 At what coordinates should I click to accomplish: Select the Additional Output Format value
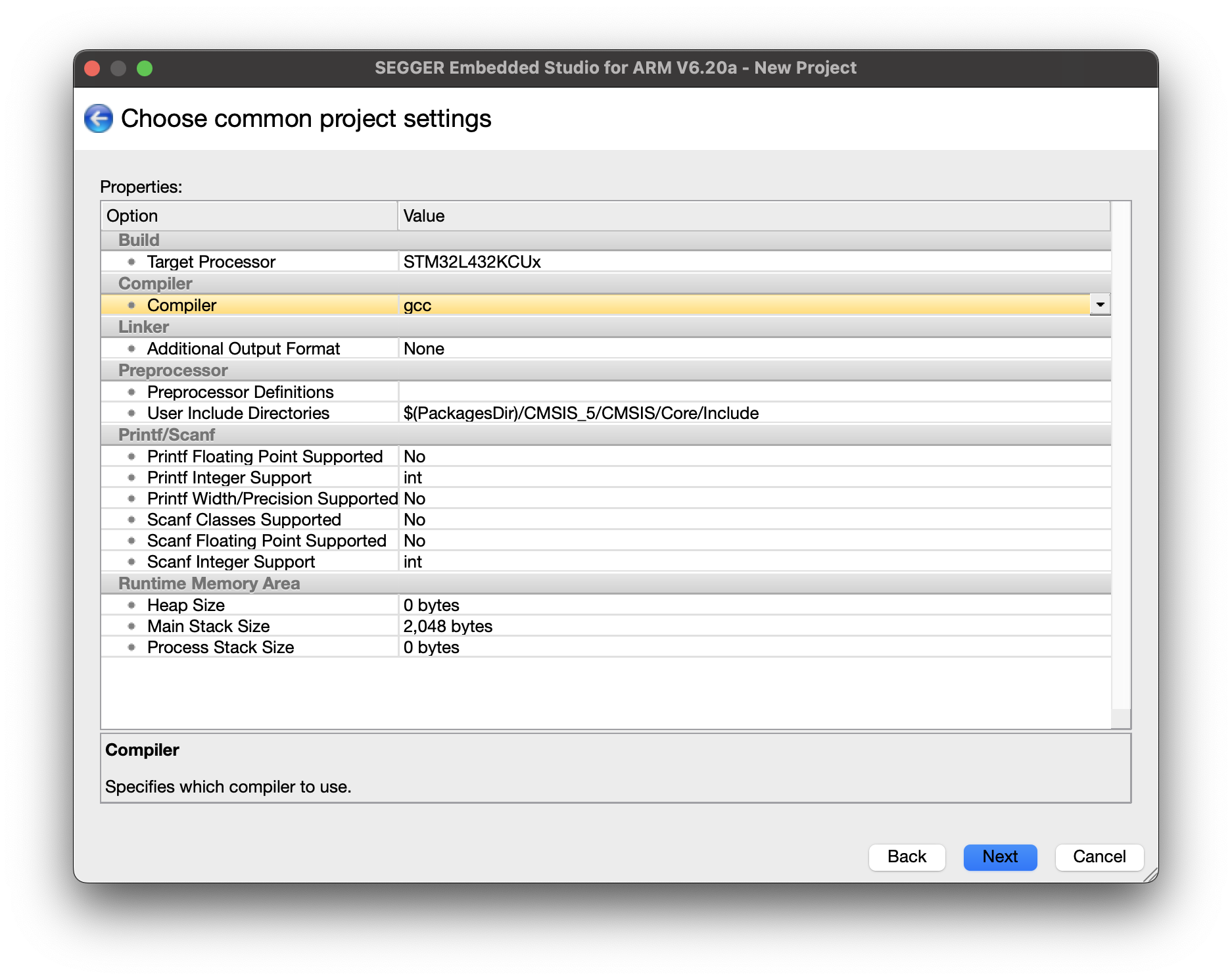754,349
